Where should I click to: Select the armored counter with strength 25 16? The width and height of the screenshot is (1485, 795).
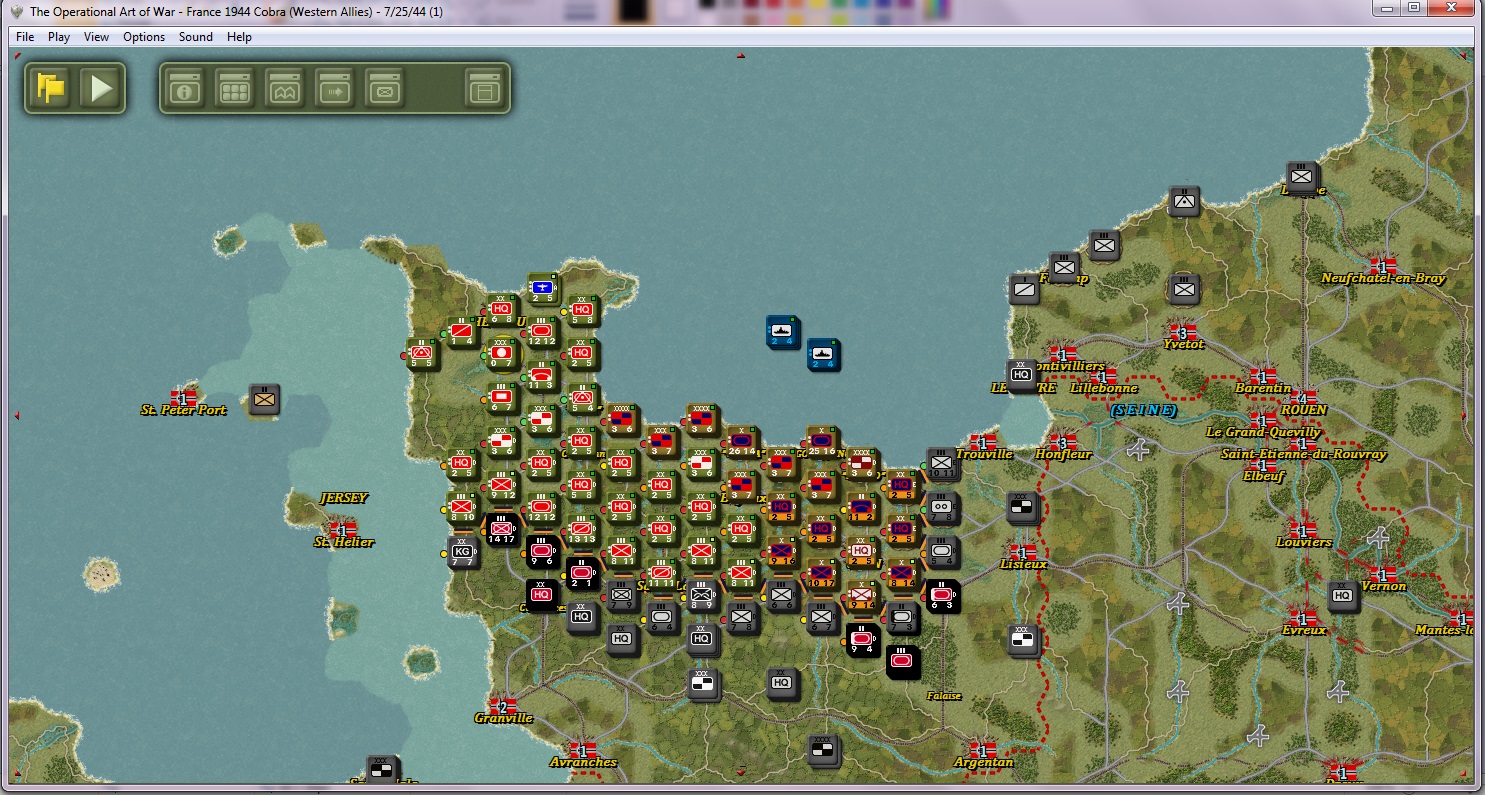point(822,442)
